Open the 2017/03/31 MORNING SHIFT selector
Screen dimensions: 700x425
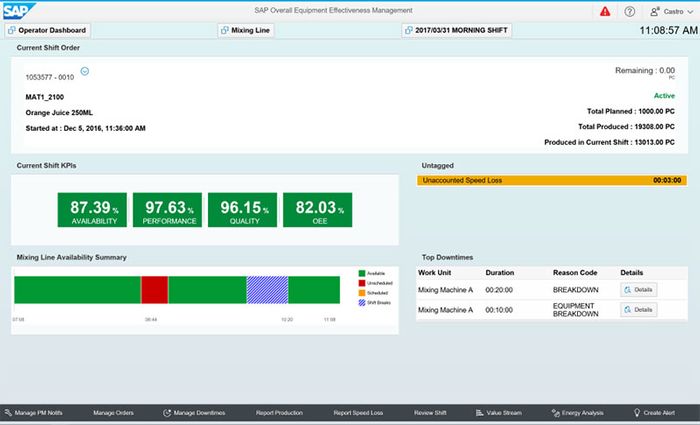click(456, 30)
